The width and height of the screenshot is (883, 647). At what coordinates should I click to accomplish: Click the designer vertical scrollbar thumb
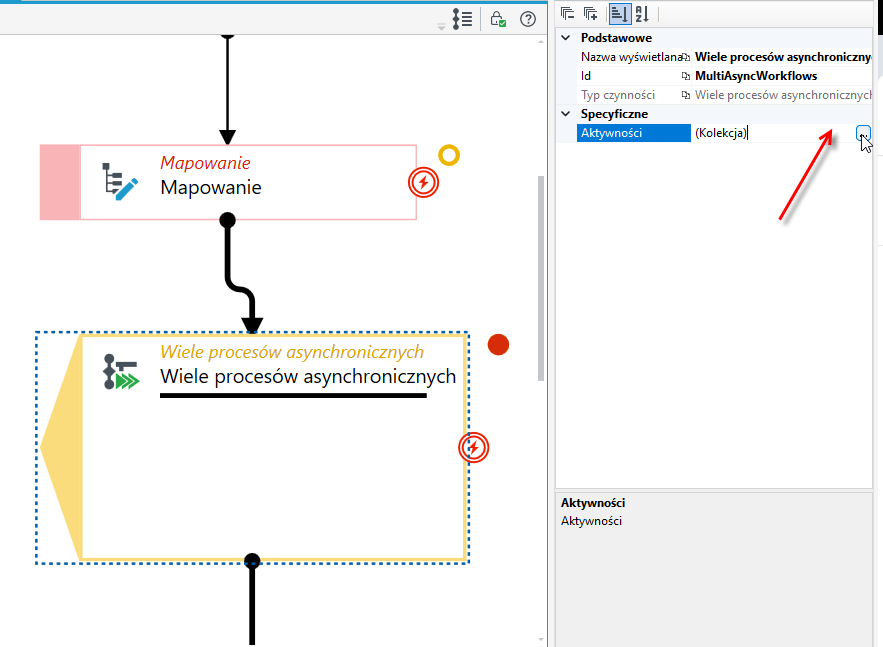(x=541, y=279)
